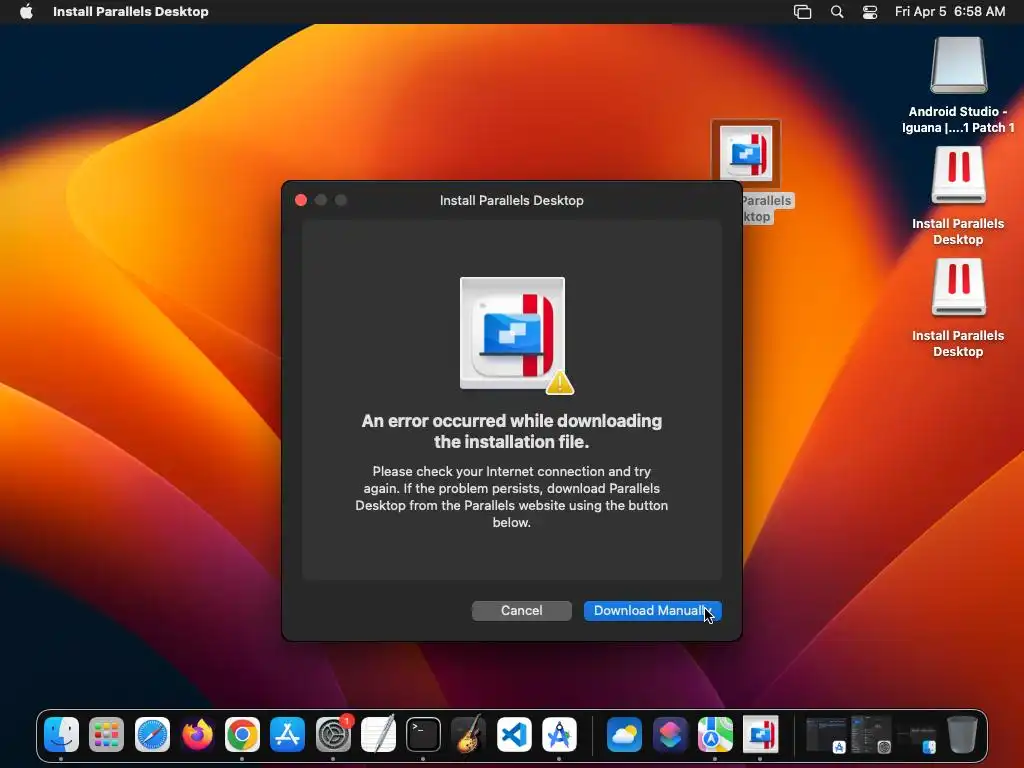Open Launchpad from the Dock
The image size is (1024, 768).
click(106, 735)
